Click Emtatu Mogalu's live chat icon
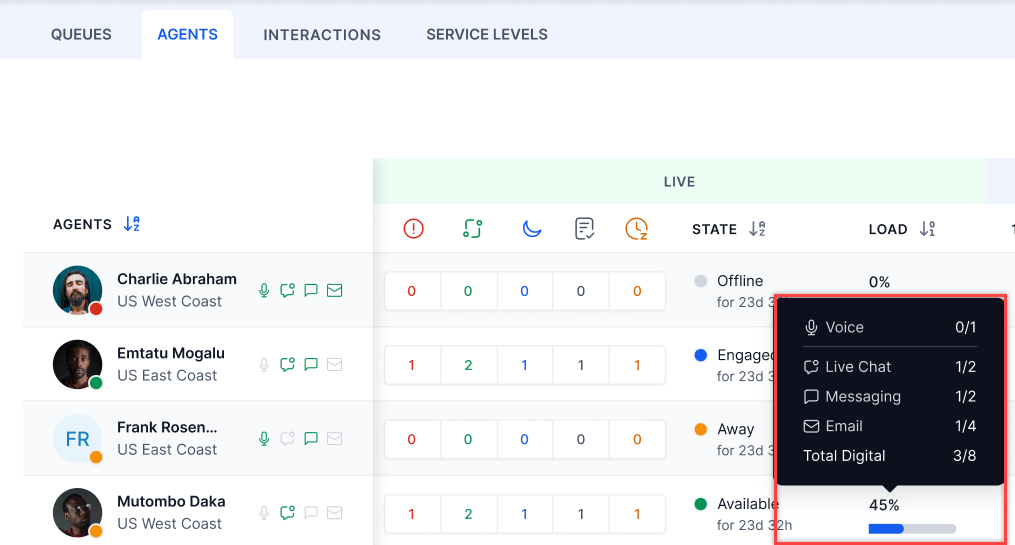The height and width of the screenshot is (545, 1015). [x=288, y=365]
